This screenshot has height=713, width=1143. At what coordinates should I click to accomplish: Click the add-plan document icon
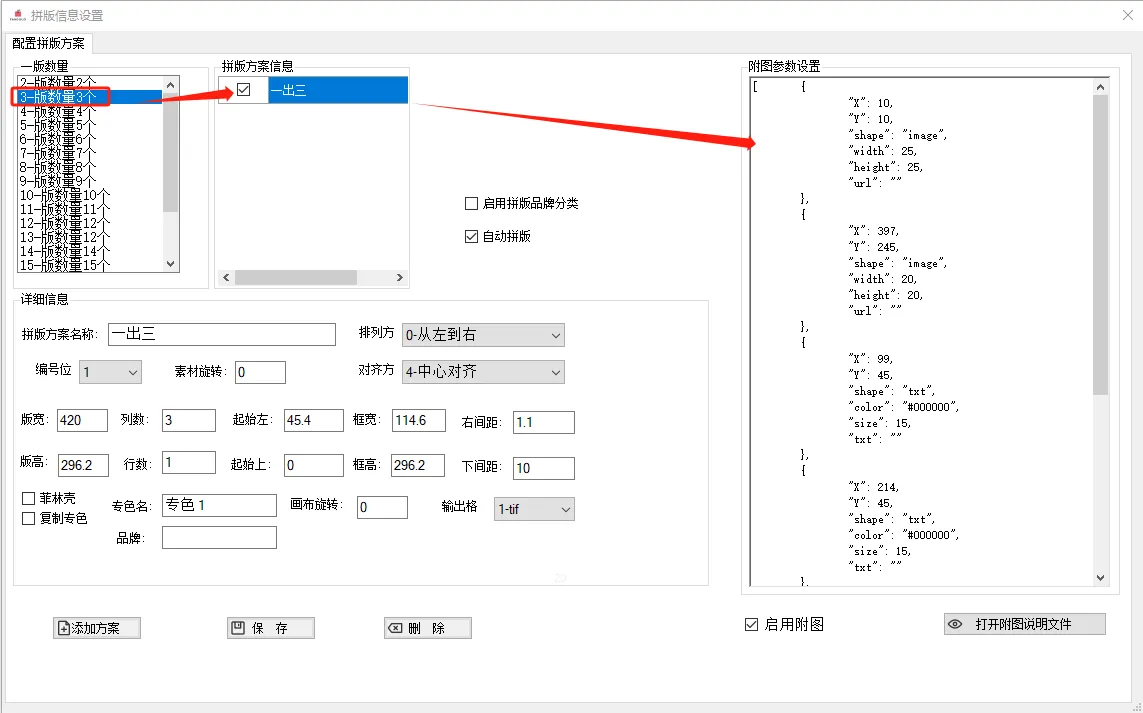click(x=63, y=628)
